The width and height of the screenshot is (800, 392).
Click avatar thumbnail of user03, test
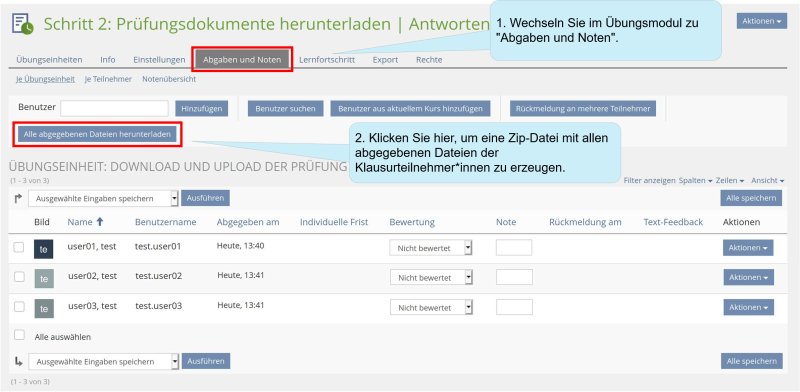click(44, 308)
